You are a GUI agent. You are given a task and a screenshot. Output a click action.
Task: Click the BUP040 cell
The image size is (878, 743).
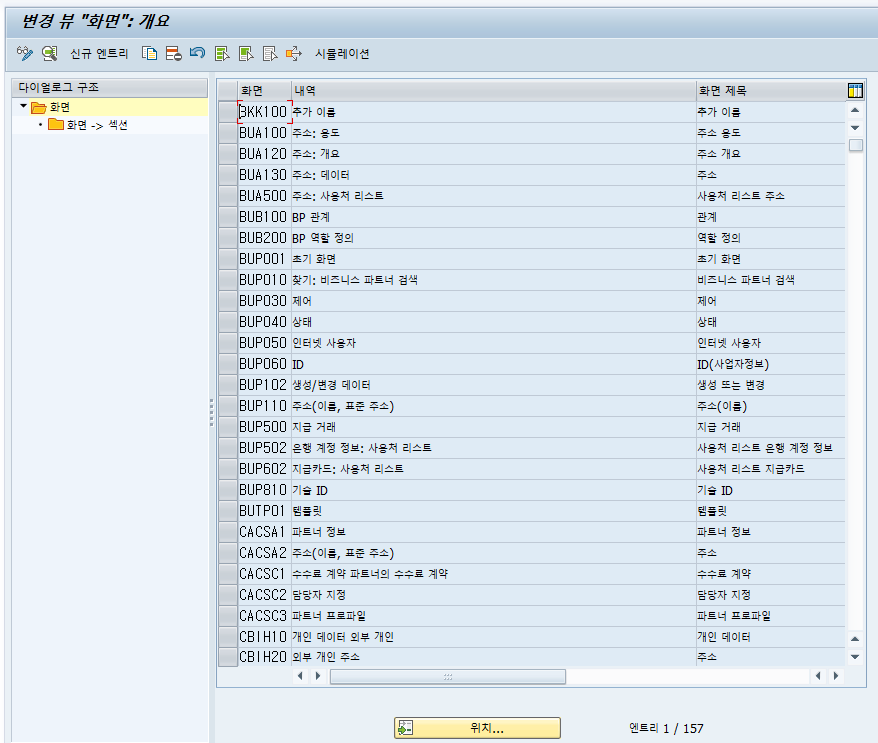pyautogui.click(x=264, y=322)
